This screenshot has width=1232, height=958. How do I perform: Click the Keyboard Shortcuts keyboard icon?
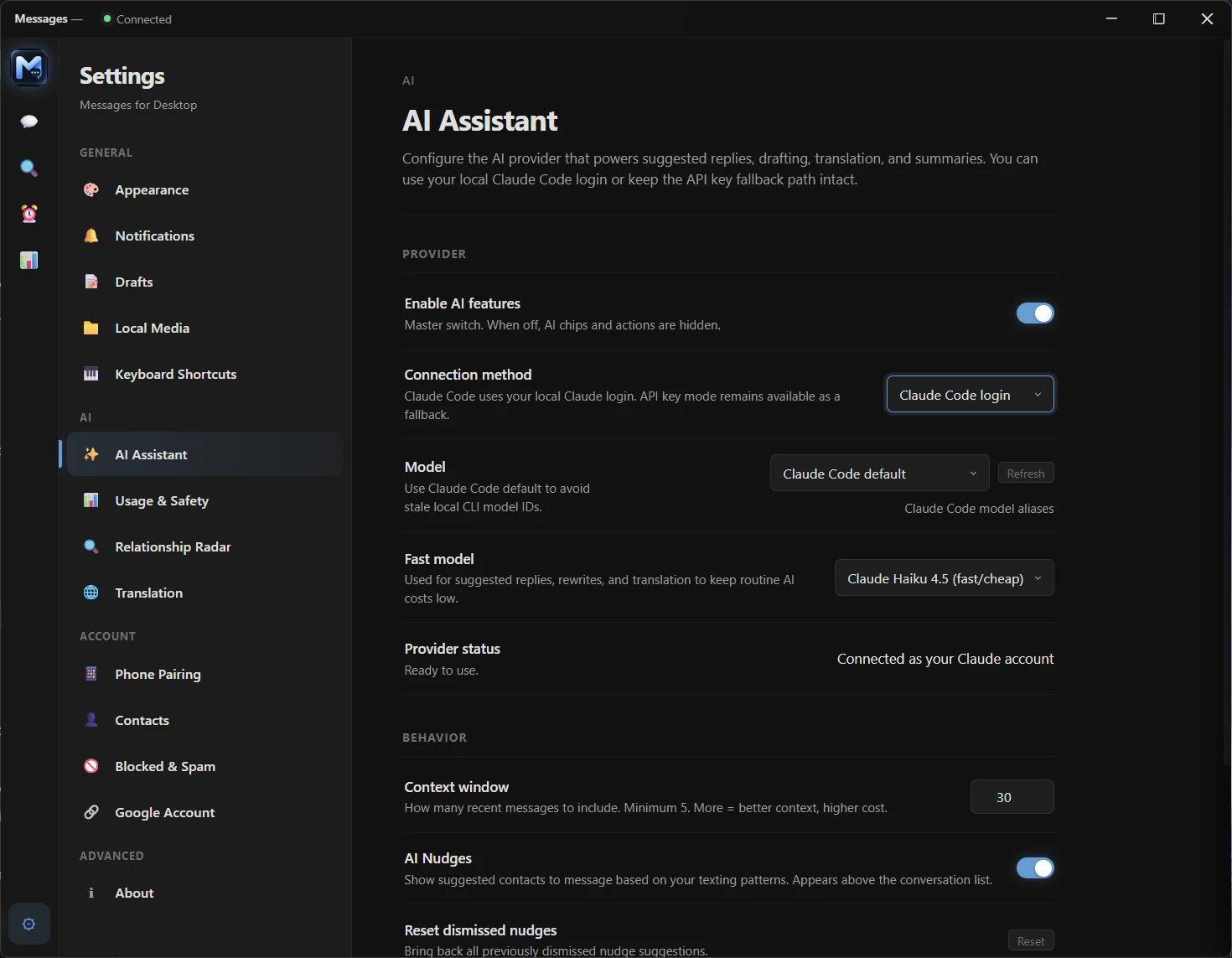point(91,374)
